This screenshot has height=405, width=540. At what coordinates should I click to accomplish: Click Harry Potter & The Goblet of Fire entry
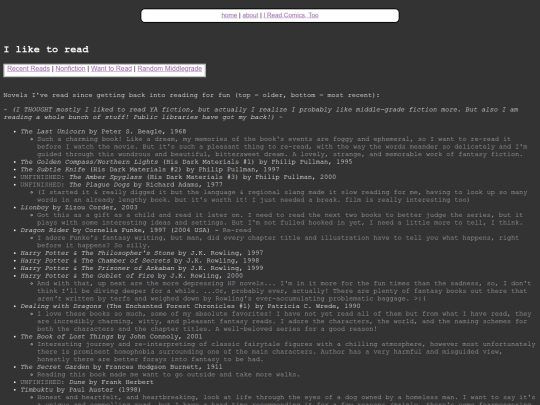132,276
